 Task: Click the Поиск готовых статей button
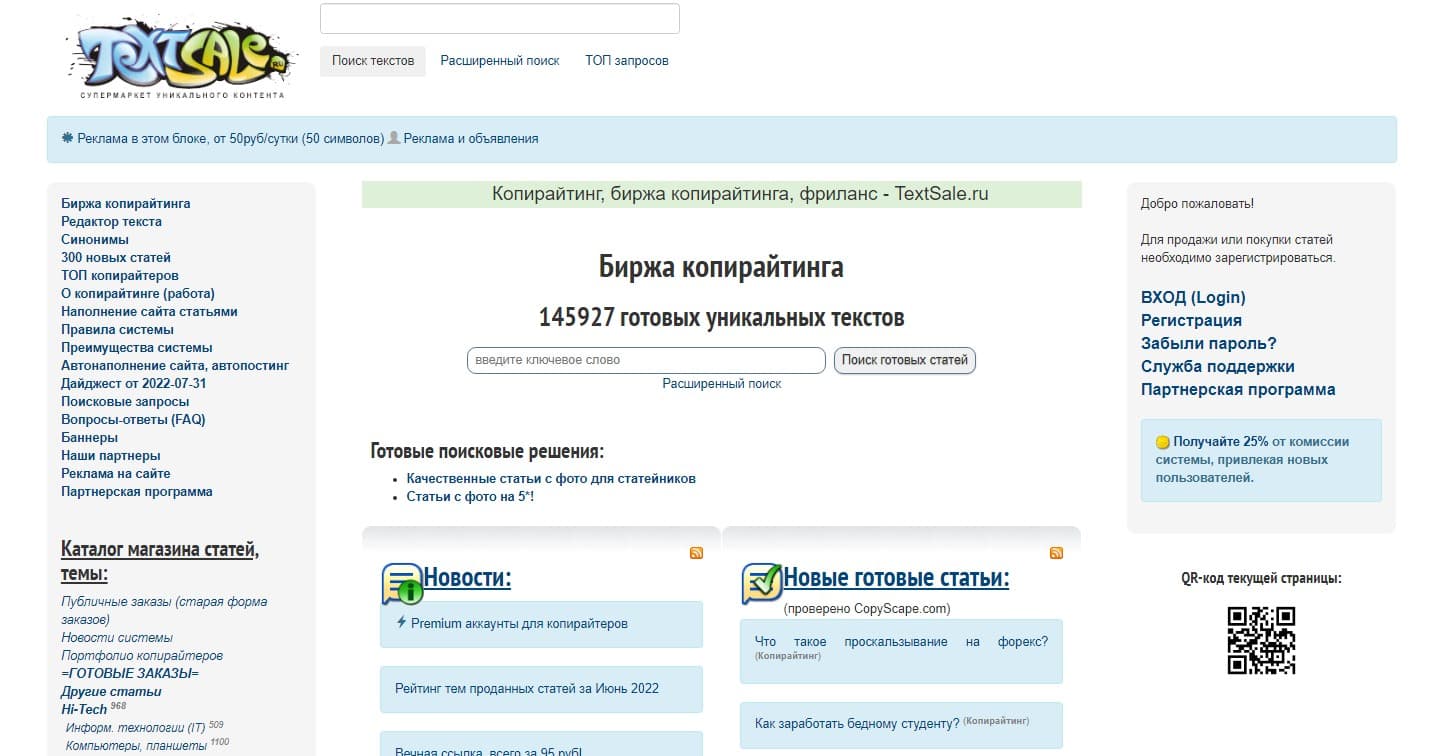click(905, 360)
